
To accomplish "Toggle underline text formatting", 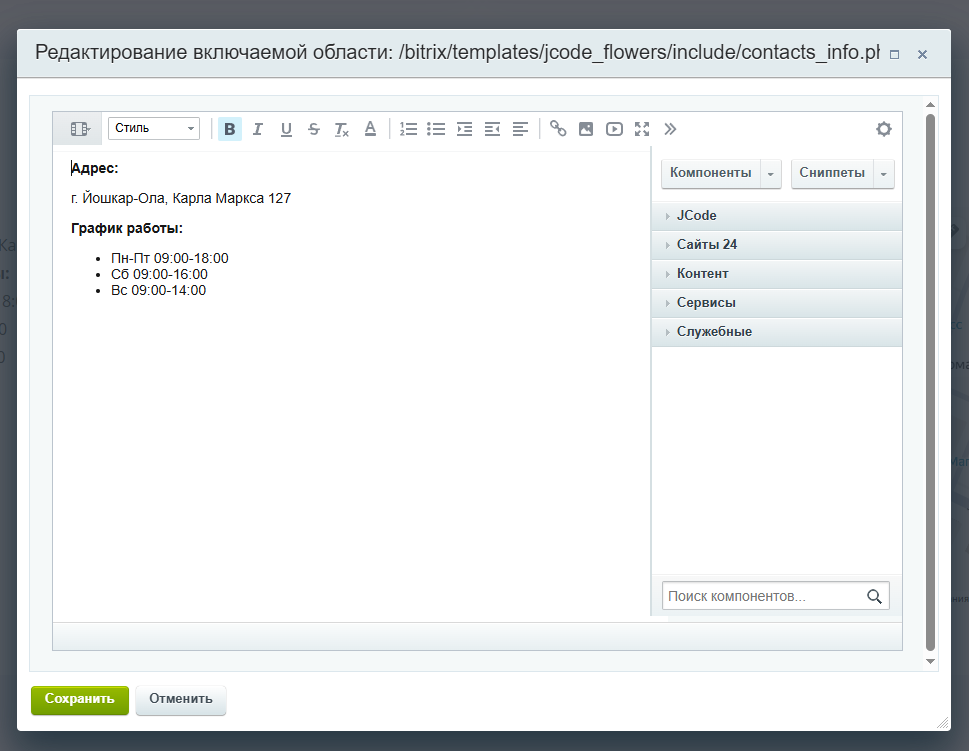I will pos(286,129).
